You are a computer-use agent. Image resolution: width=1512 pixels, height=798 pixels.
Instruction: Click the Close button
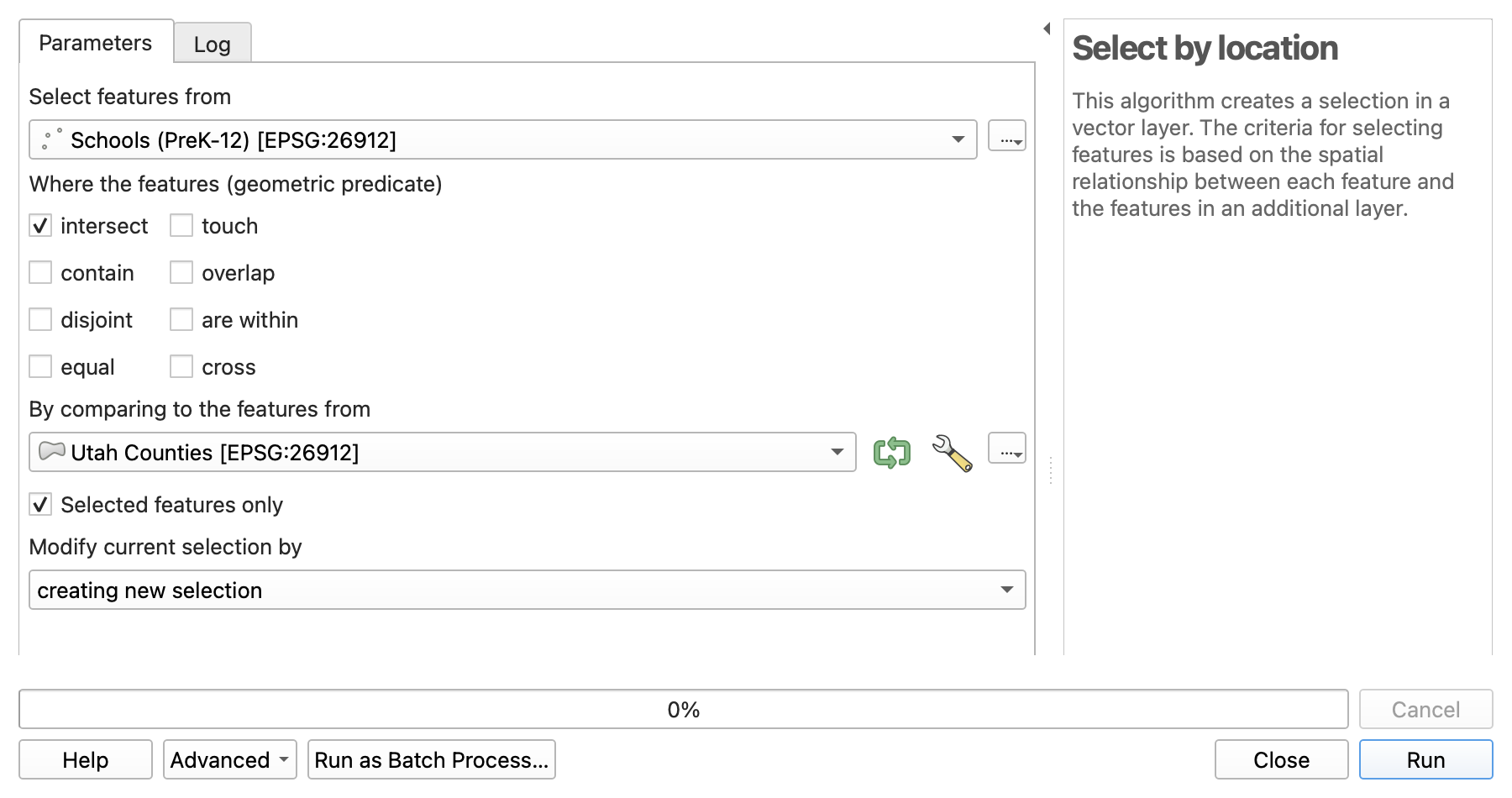pos(1281,759)
